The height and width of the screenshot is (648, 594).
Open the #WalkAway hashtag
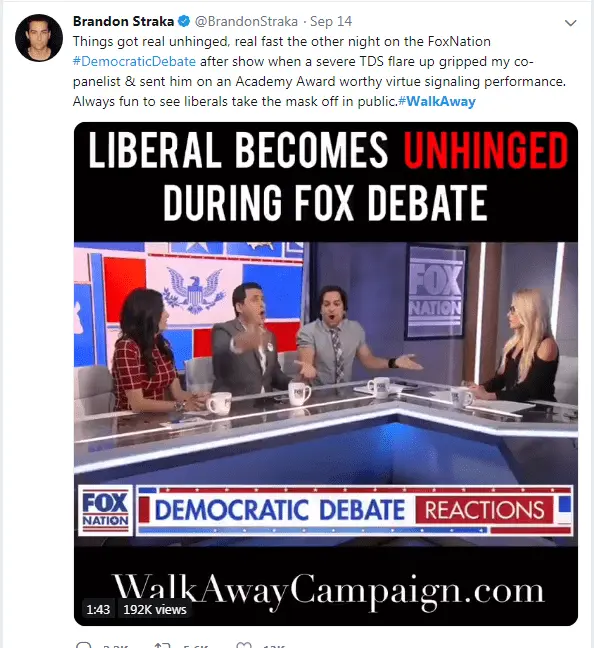point(437,101)
